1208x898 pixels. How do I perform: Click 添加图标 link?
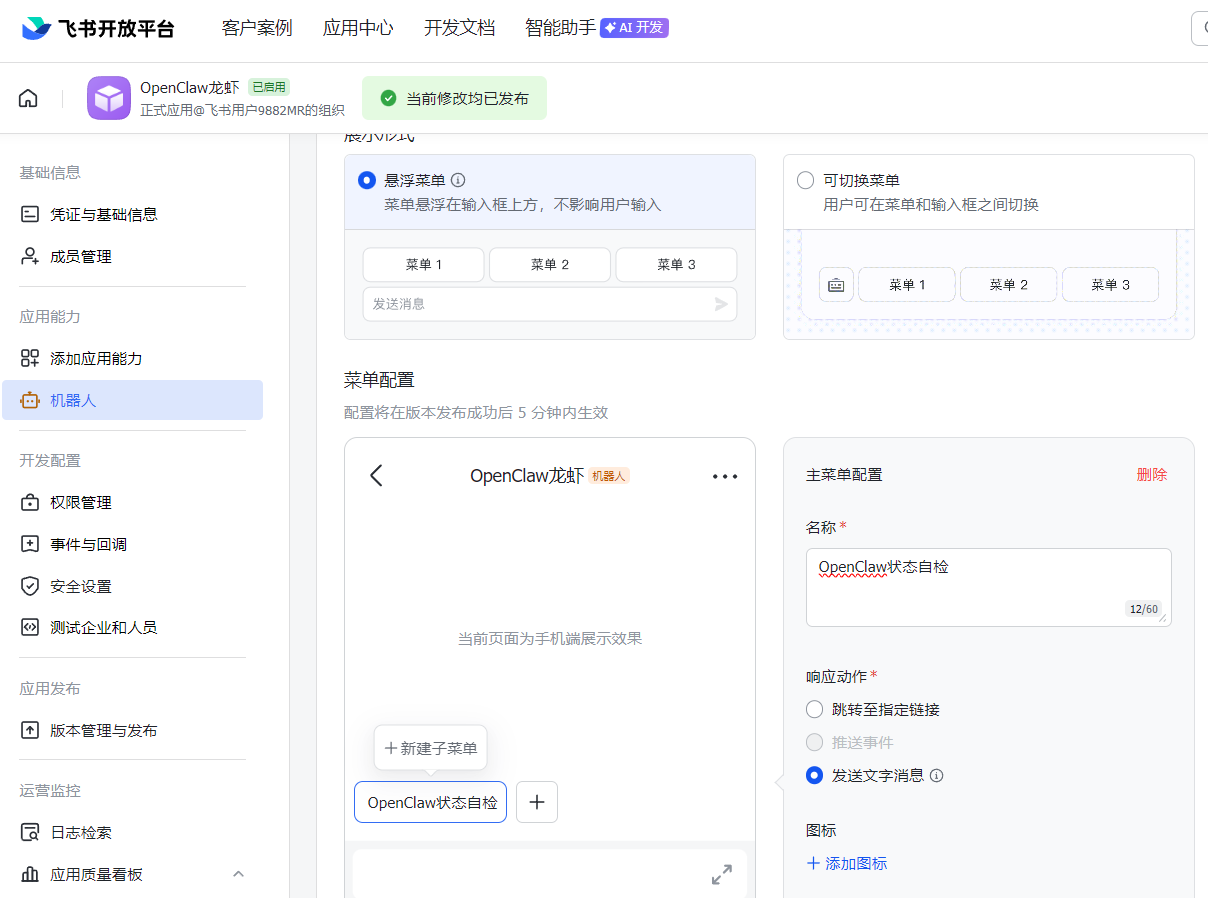pyautogui.click(x=847, y=863)
